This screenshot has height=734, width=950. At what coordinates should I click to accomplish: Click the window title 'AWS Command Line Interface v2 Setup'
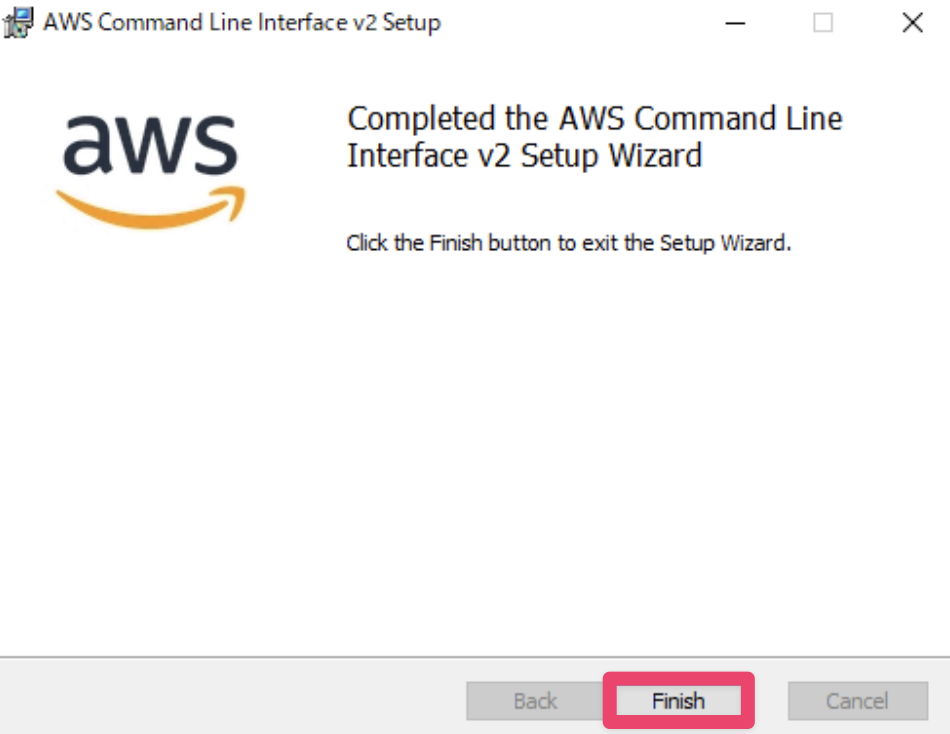pyautogui.click(x=241, y=23)
